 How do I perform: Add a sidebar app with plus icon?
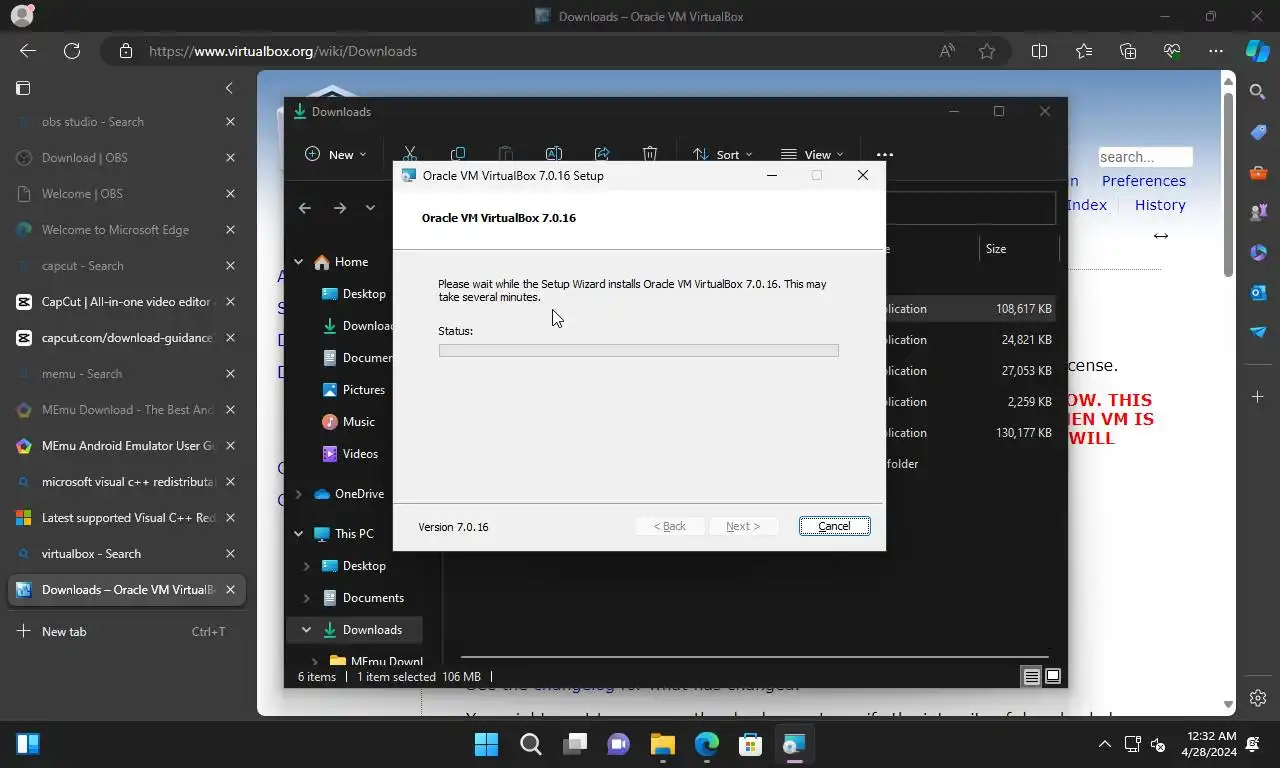(1258, 397)
